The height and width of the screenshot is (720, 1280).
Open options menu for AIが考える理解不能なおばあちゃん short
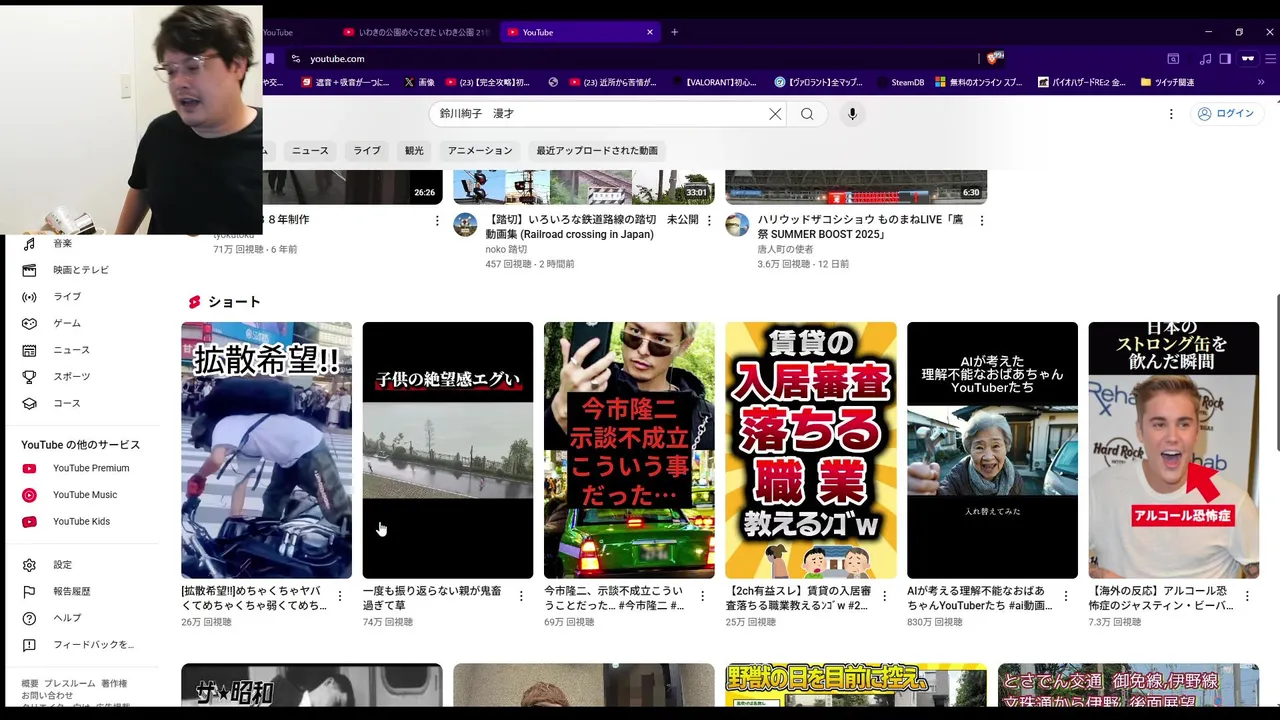pos(1065,596)
